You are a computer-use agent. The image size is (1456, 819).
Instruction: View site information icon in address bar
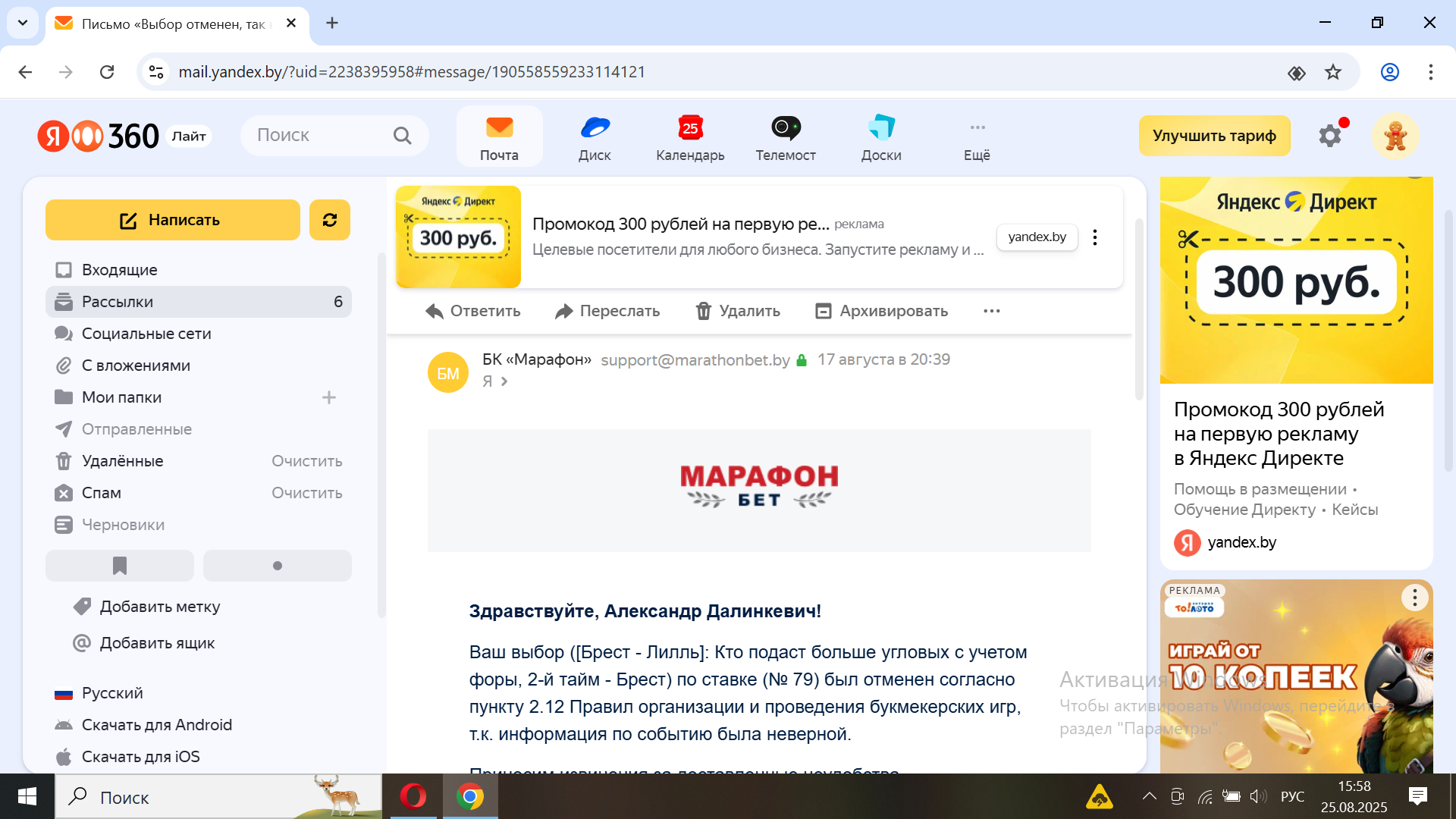click(156, 72)
